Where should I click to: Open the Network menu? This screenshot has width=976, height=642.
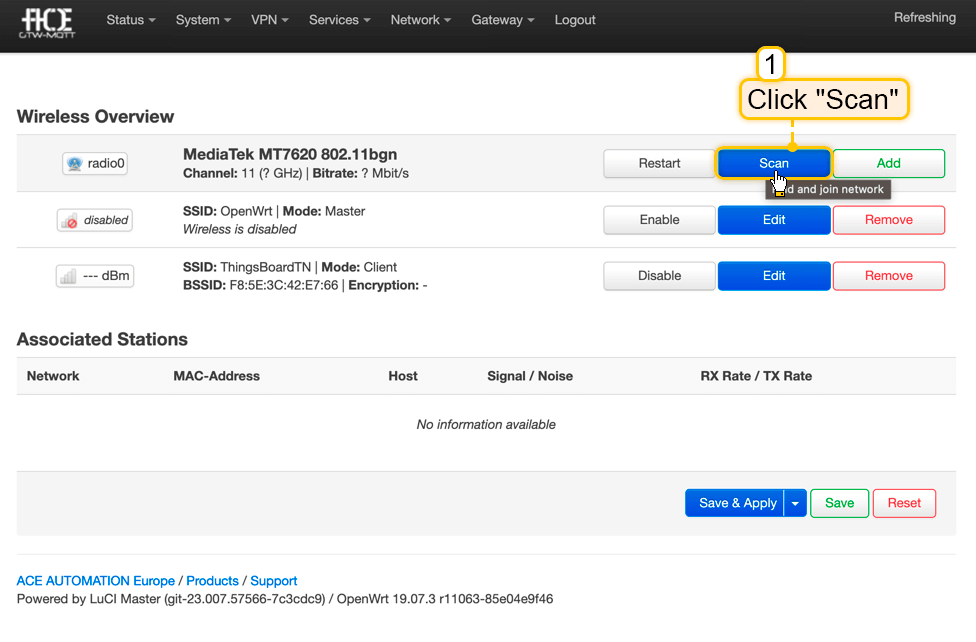420,20
